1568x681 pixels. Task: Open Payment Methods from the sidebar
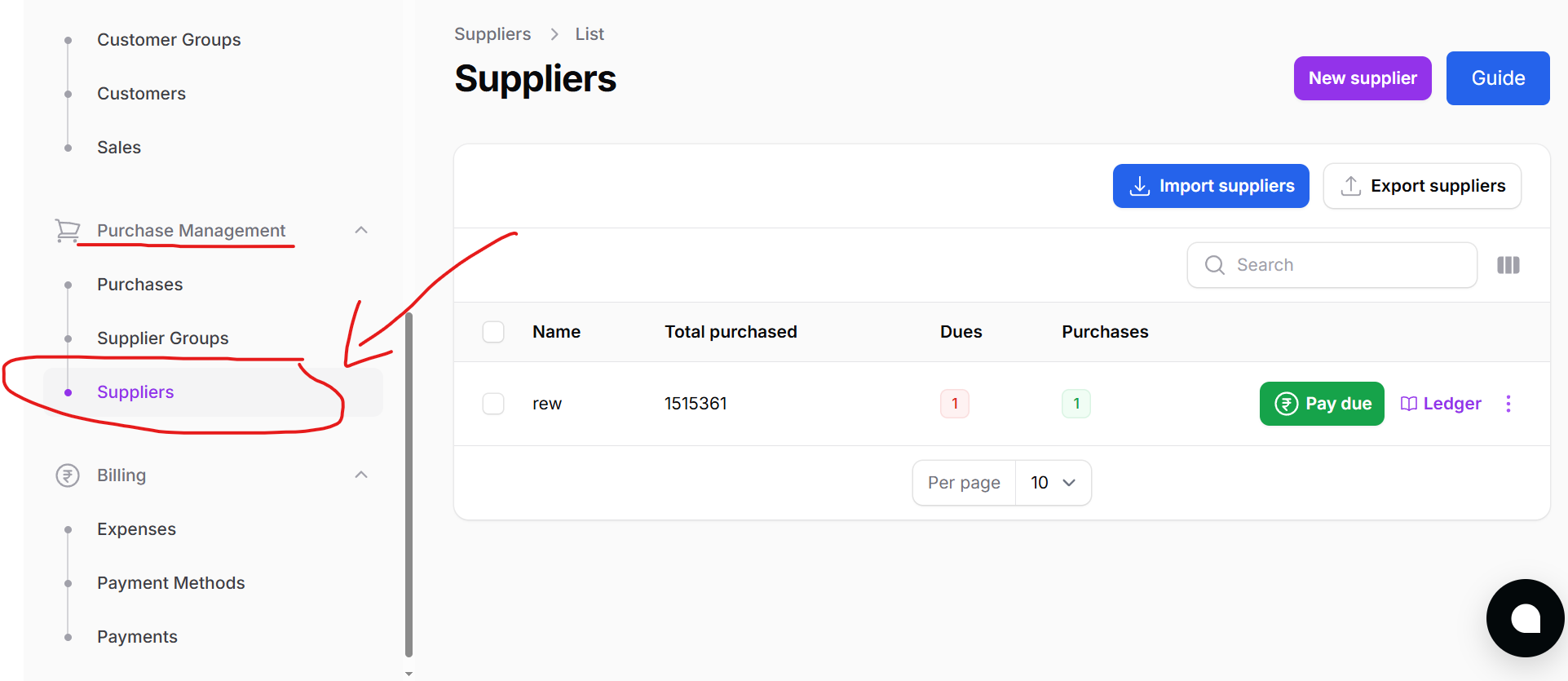(170, 582)
